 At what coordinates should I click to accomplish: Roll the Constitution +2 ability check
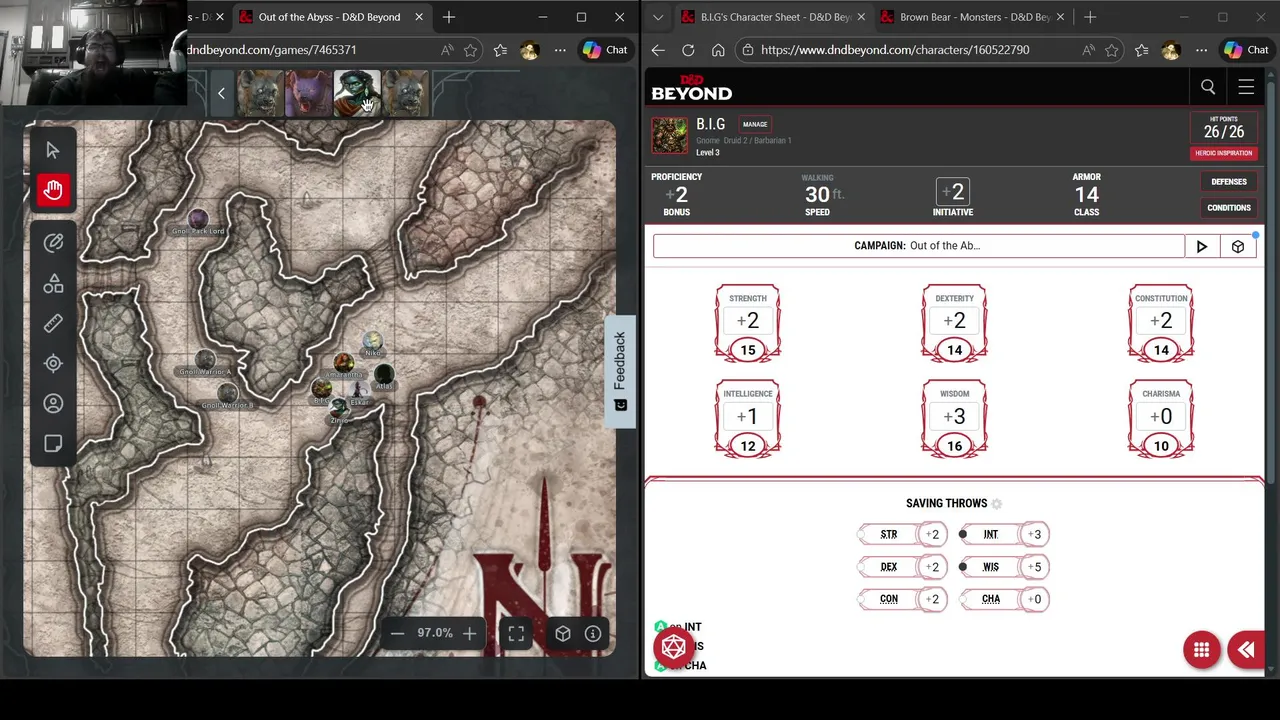[1161, 321]
